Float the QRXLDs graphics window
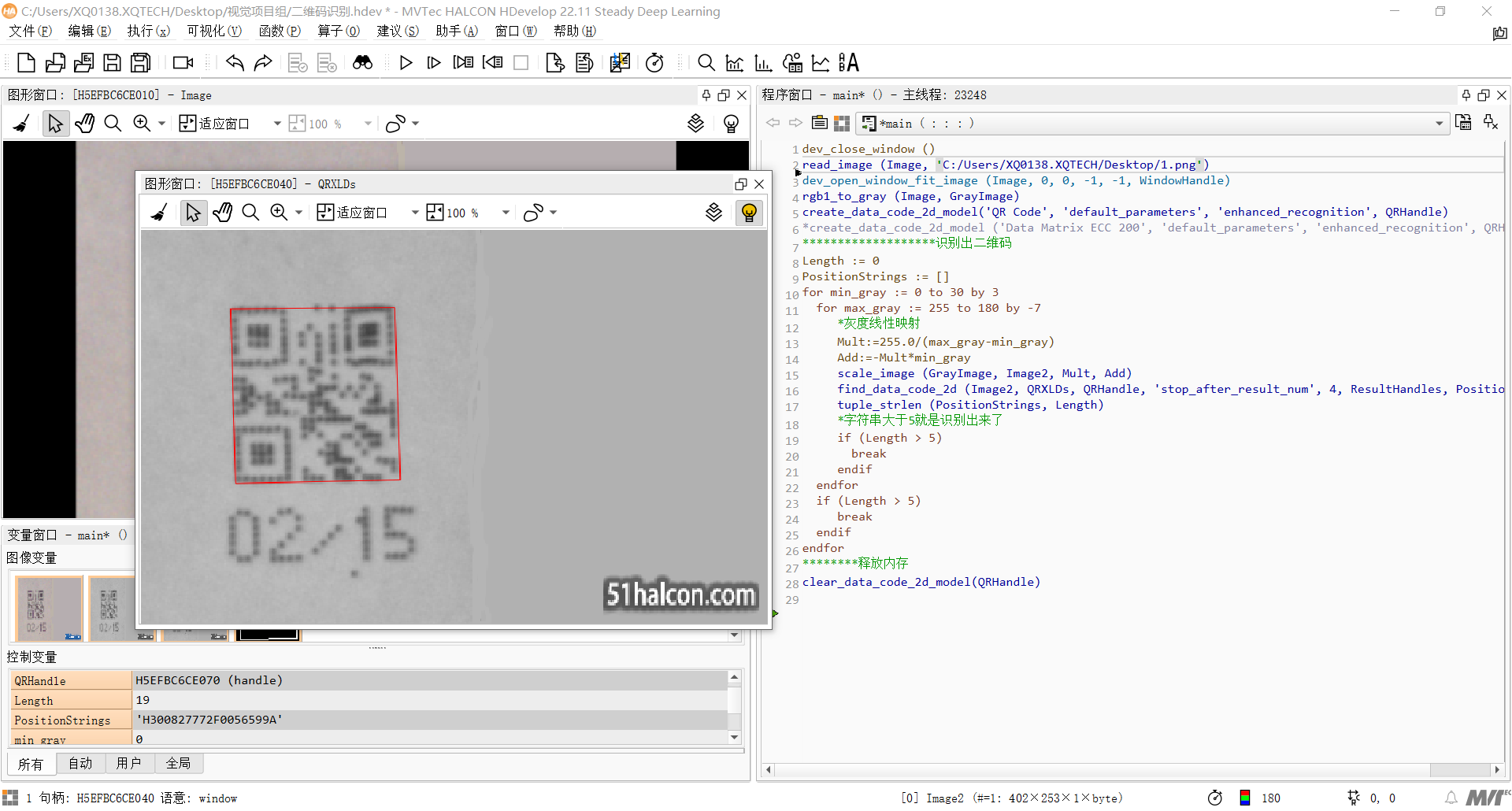 740,184
